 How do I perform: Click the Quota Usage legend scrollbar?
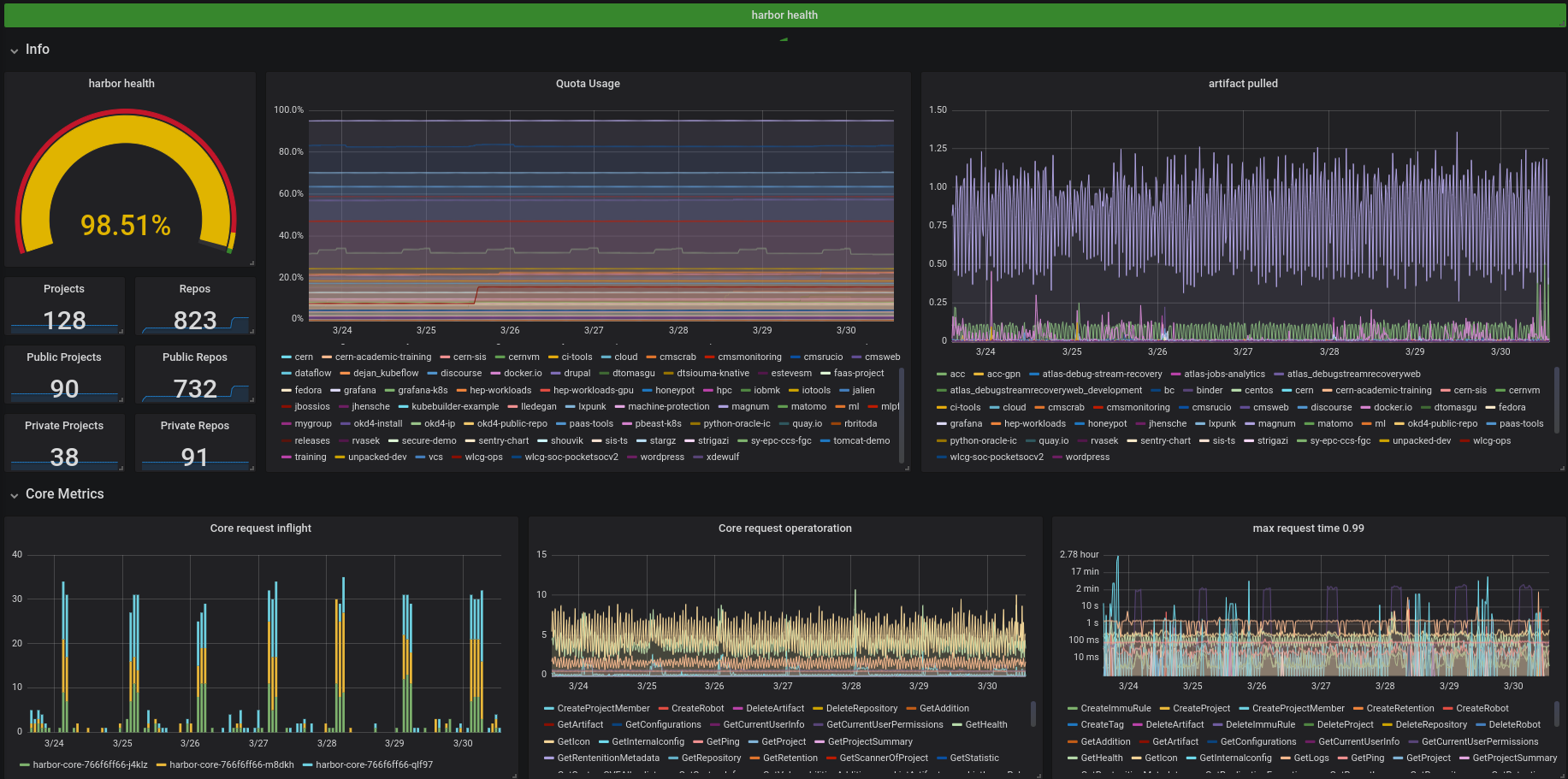pos(902,415)
